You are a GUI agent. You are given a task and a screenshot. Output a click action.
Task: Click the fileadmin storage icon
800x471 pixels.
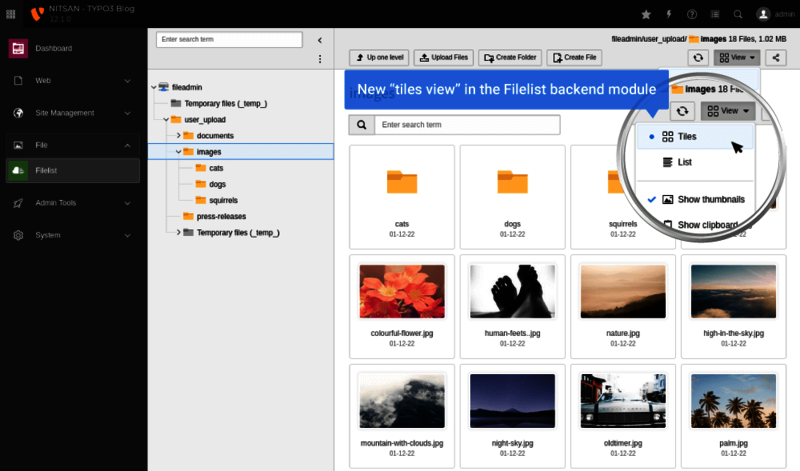coord(163,87)
